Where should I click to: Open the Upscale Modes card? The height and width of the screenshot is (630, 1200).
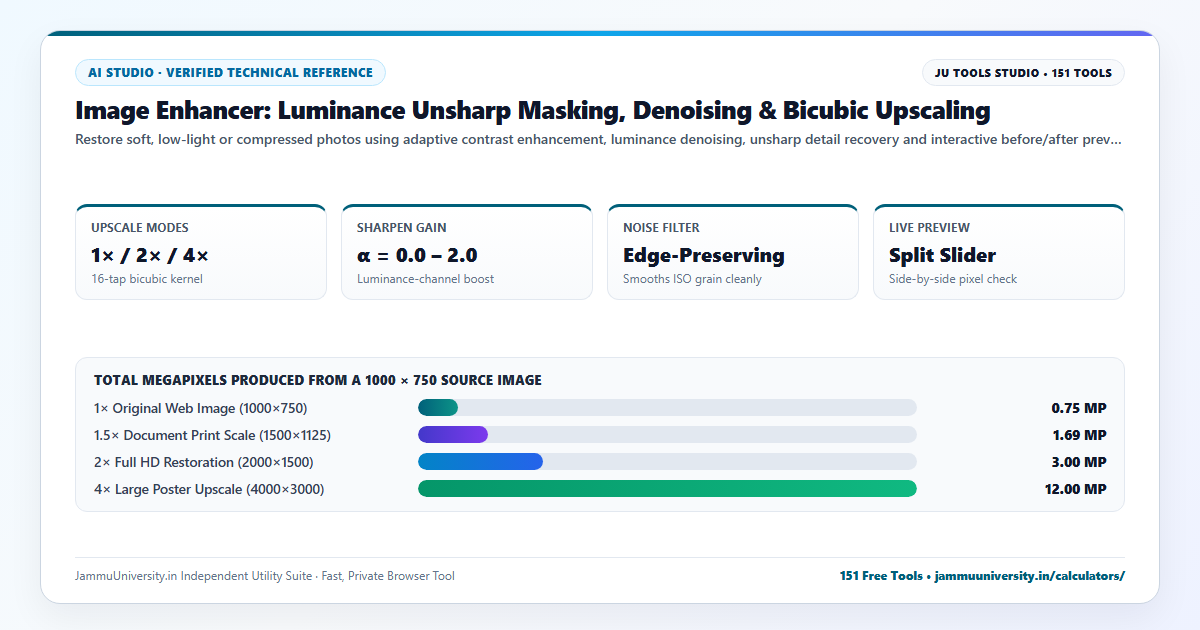click(201, 252)
